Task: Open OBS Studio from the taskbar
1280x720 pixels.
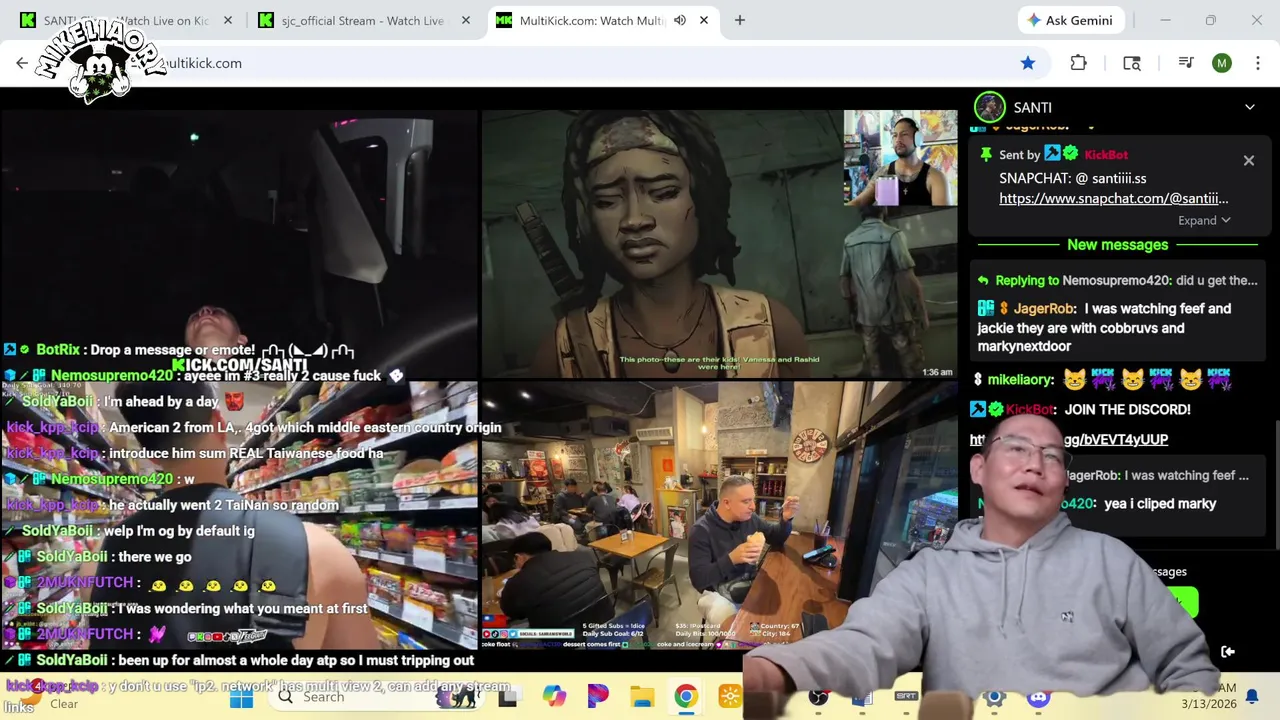Action: (x=819, y=697)
